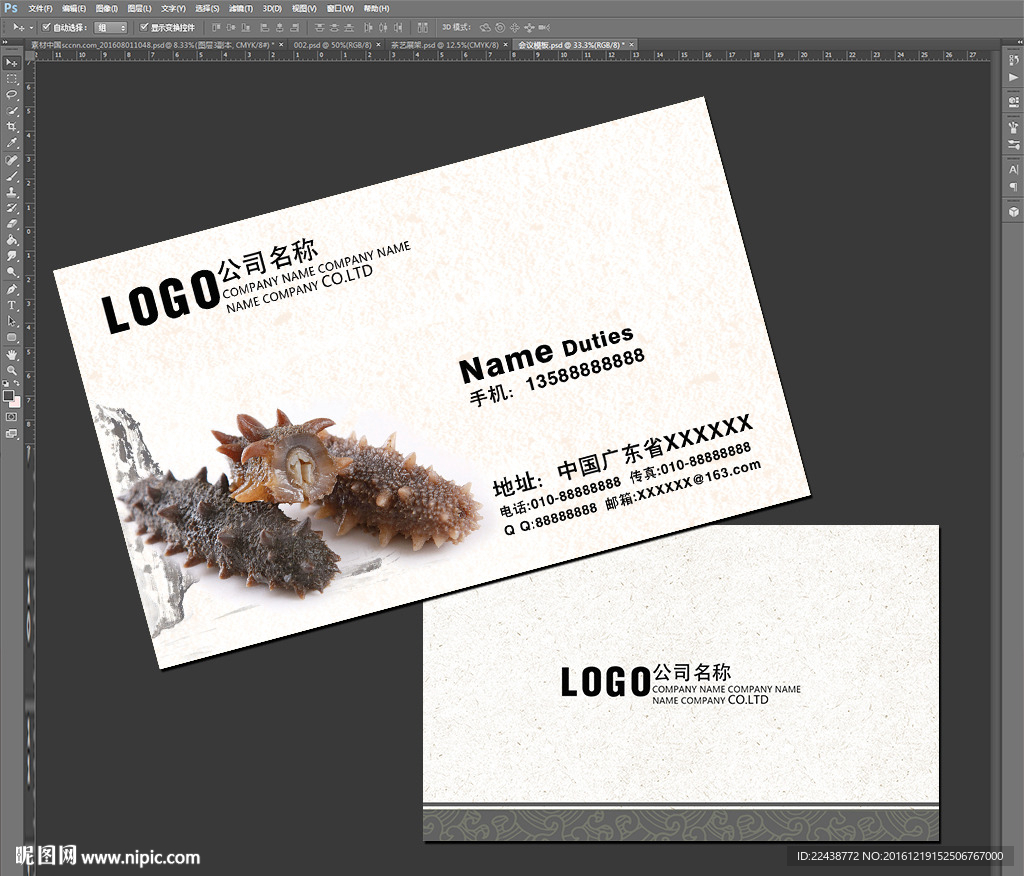Viewport: 1024px width, 876px height.
Task: Select the Pen tool
Action: coord(12,289)
